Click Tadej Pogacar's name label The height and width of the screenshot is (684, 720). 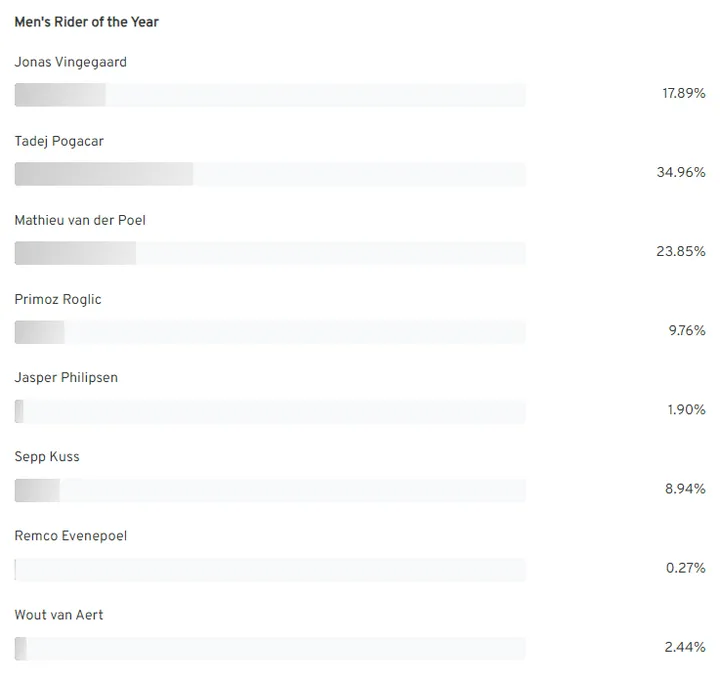coord(59,141)
